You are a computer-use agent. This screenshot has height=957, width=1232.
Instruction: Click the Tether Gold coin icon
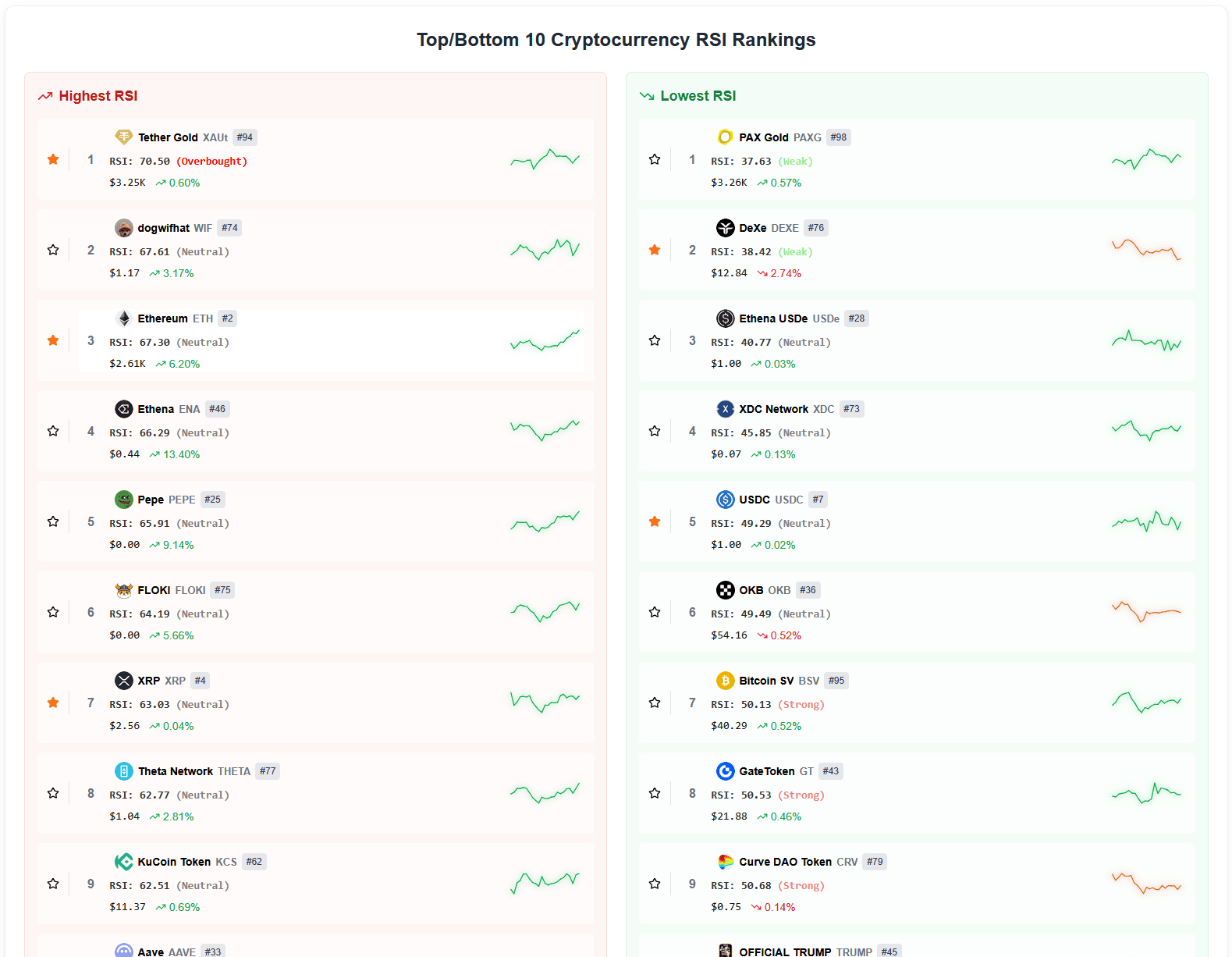pyautogui.click(x=123, y=137)
